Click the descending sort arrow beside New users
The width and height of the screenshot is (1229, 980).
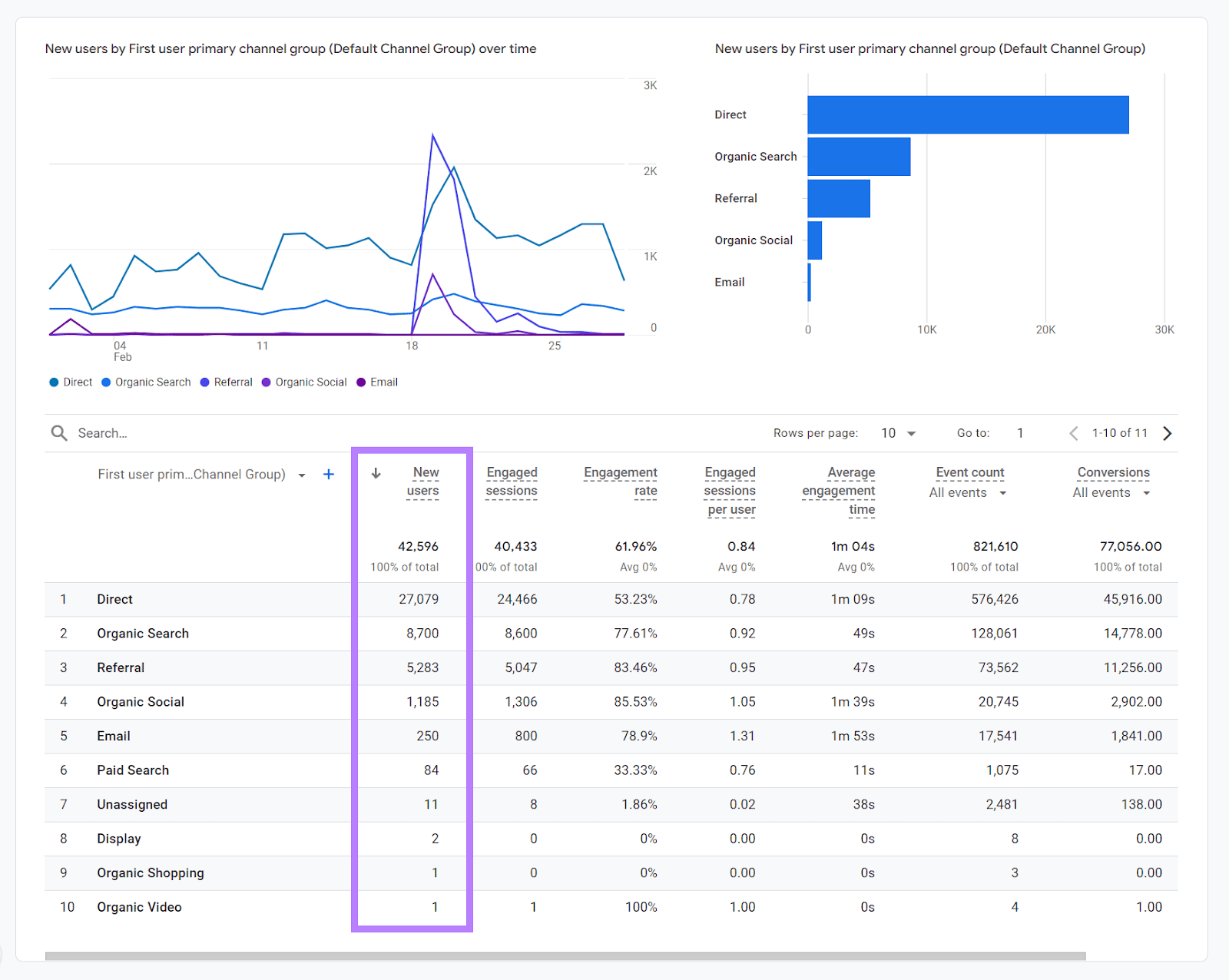pos(376,474)
